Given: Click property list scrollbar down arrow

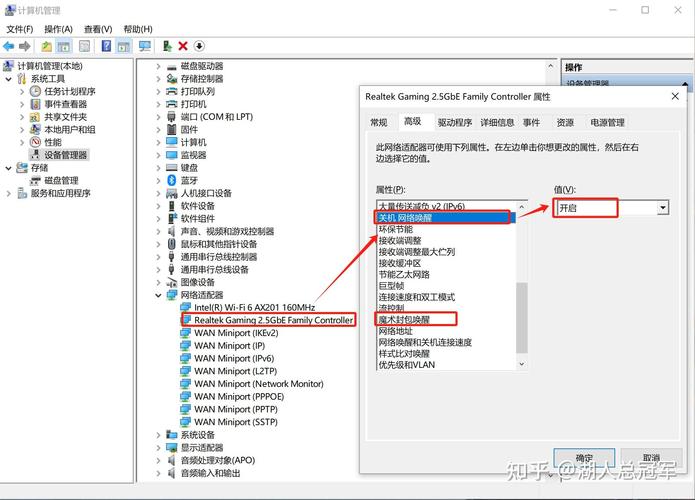Looking at the screenshot, I should pyautogui.click(x=522, y=364).
